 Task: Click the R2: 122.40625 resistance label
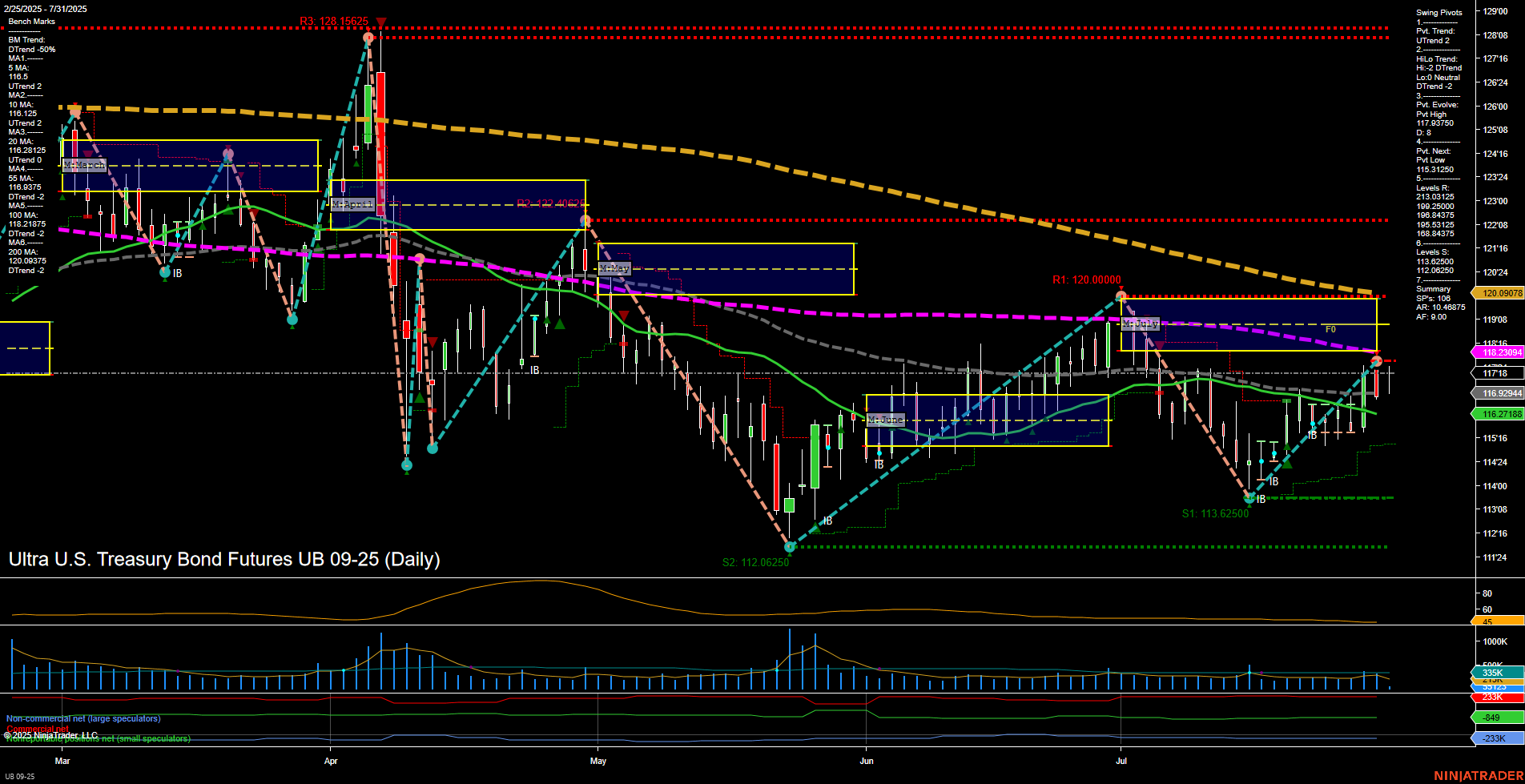click(550, 203)
